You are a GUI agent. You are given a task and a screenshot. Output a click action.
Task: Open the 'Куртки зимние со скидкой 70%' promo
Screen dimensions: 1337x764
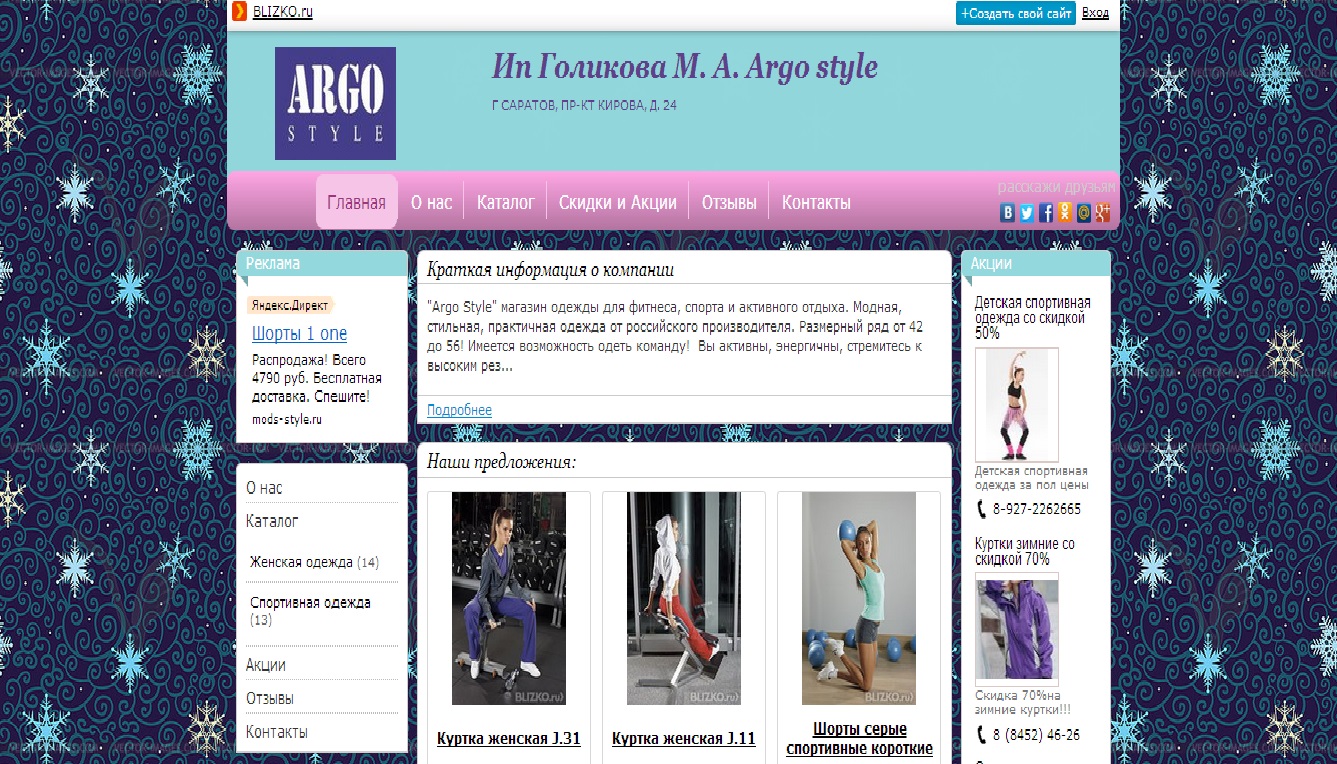(1025, 552)
